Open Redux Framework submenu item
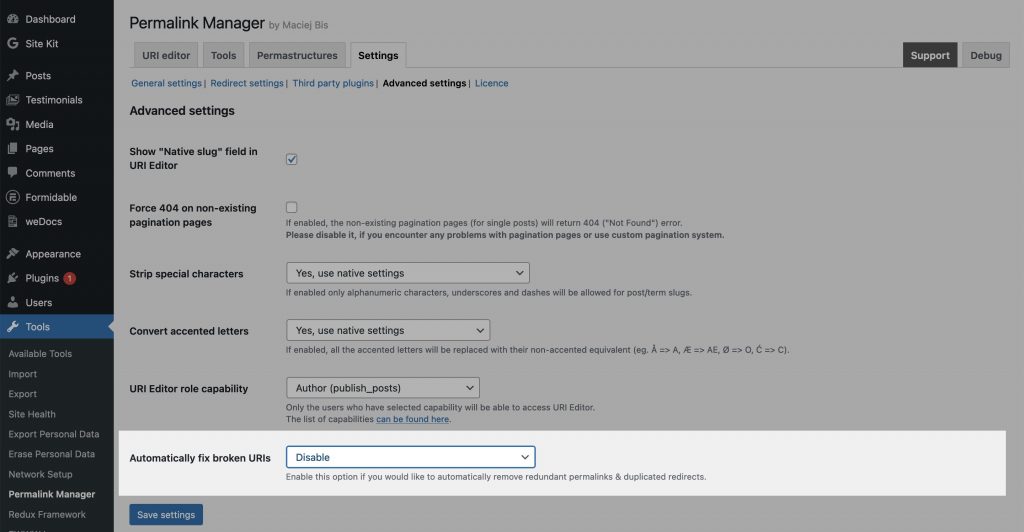Viewport: 1024px width, 532px height. 46,514
